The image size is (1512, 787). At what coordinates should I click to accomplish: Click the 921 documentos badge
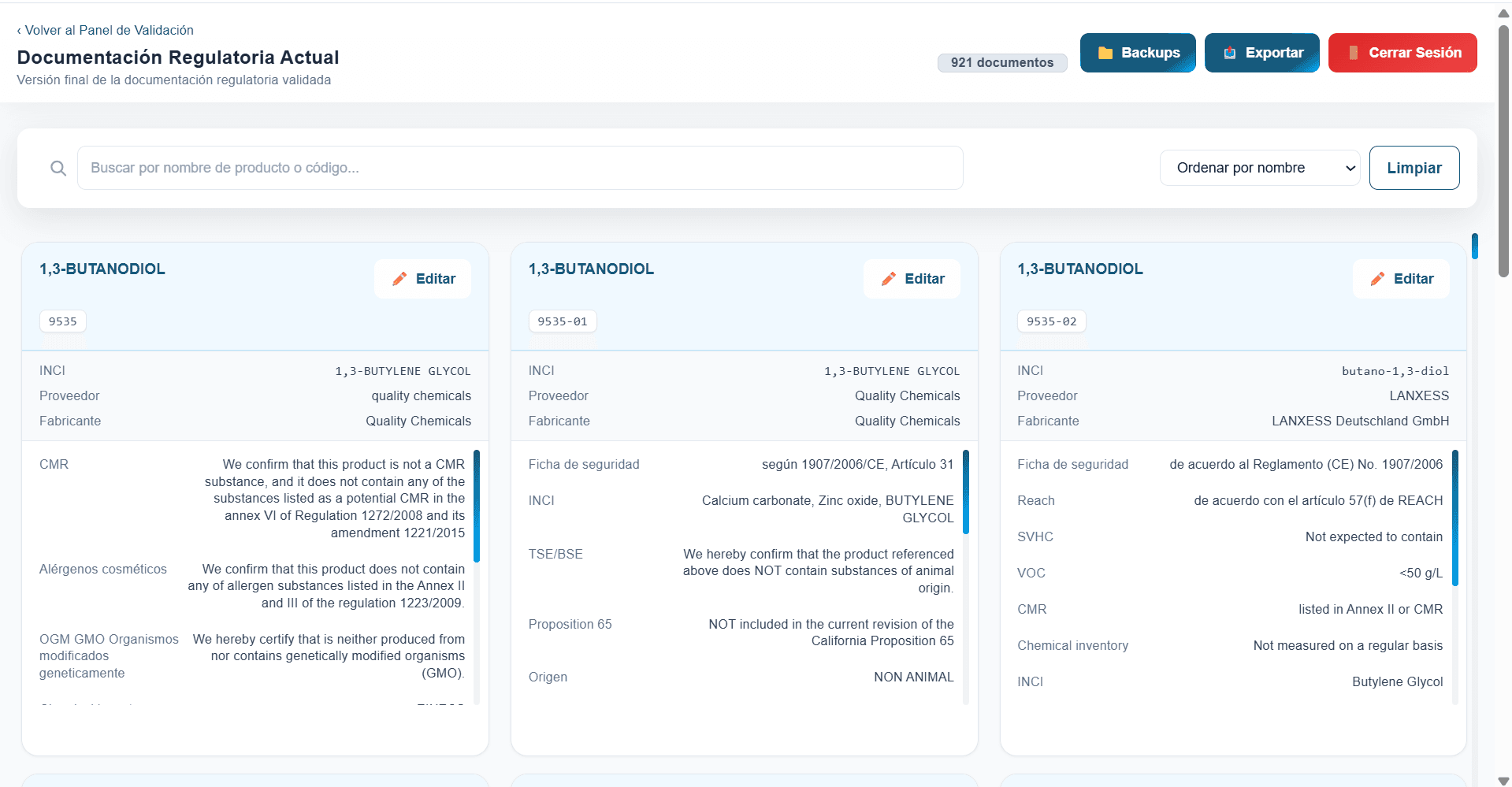coord(1002,62)
